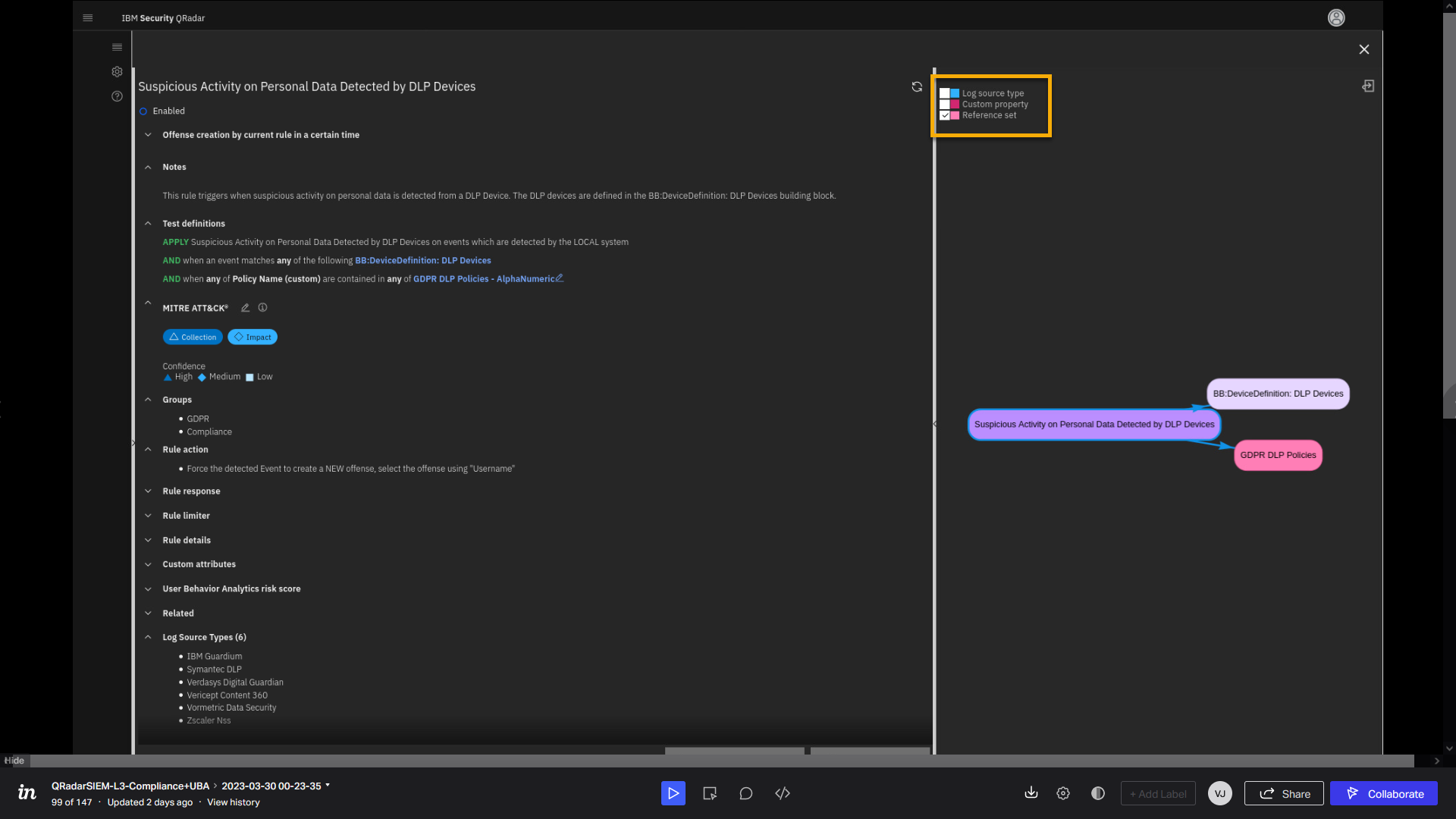Image resolution: width=1456 pixels, height=819 pixels.
Task: Open the BB:DeviceDefinition: DLP Devices link
Action: click(422, 261)
